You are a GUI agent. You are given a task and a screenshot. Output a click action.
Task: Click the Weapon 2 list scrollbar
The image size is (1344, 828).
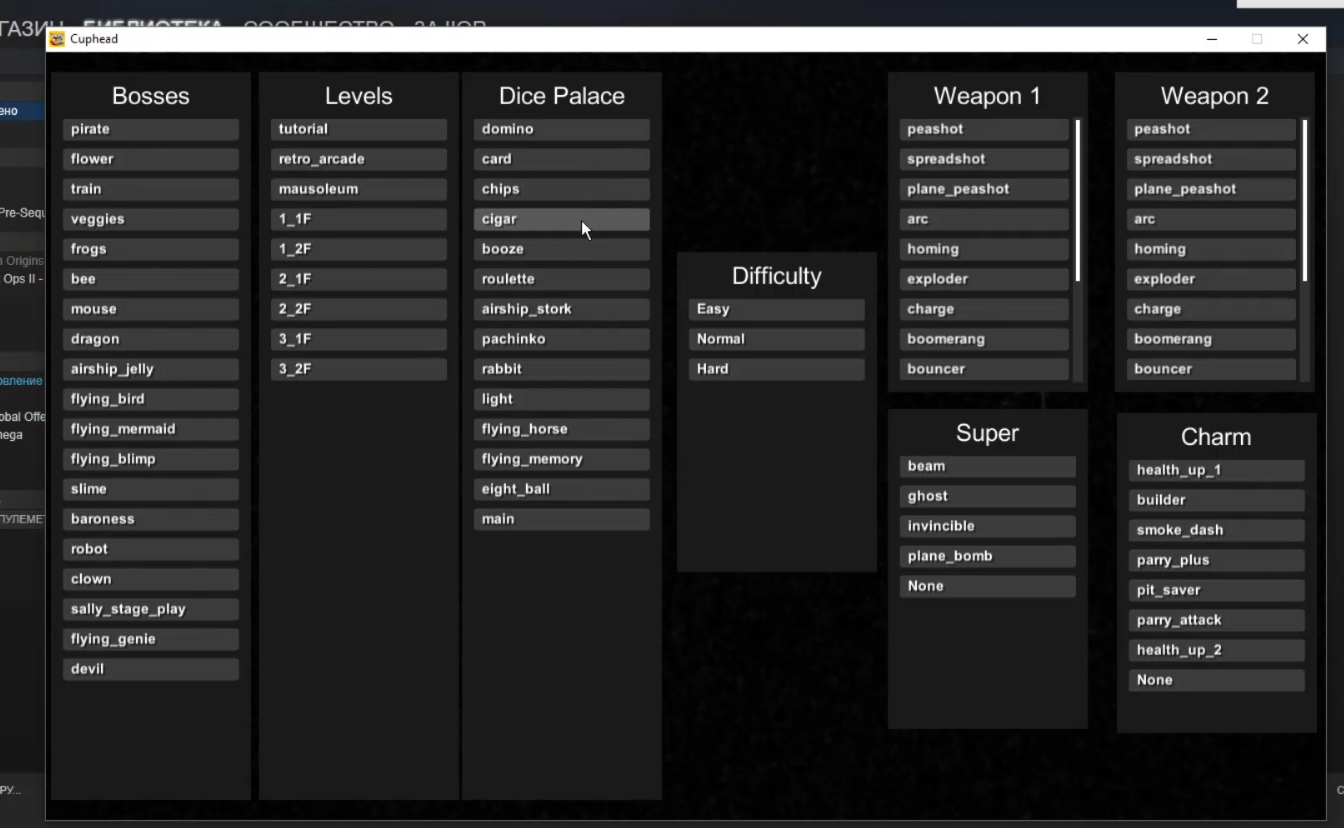1305,201
